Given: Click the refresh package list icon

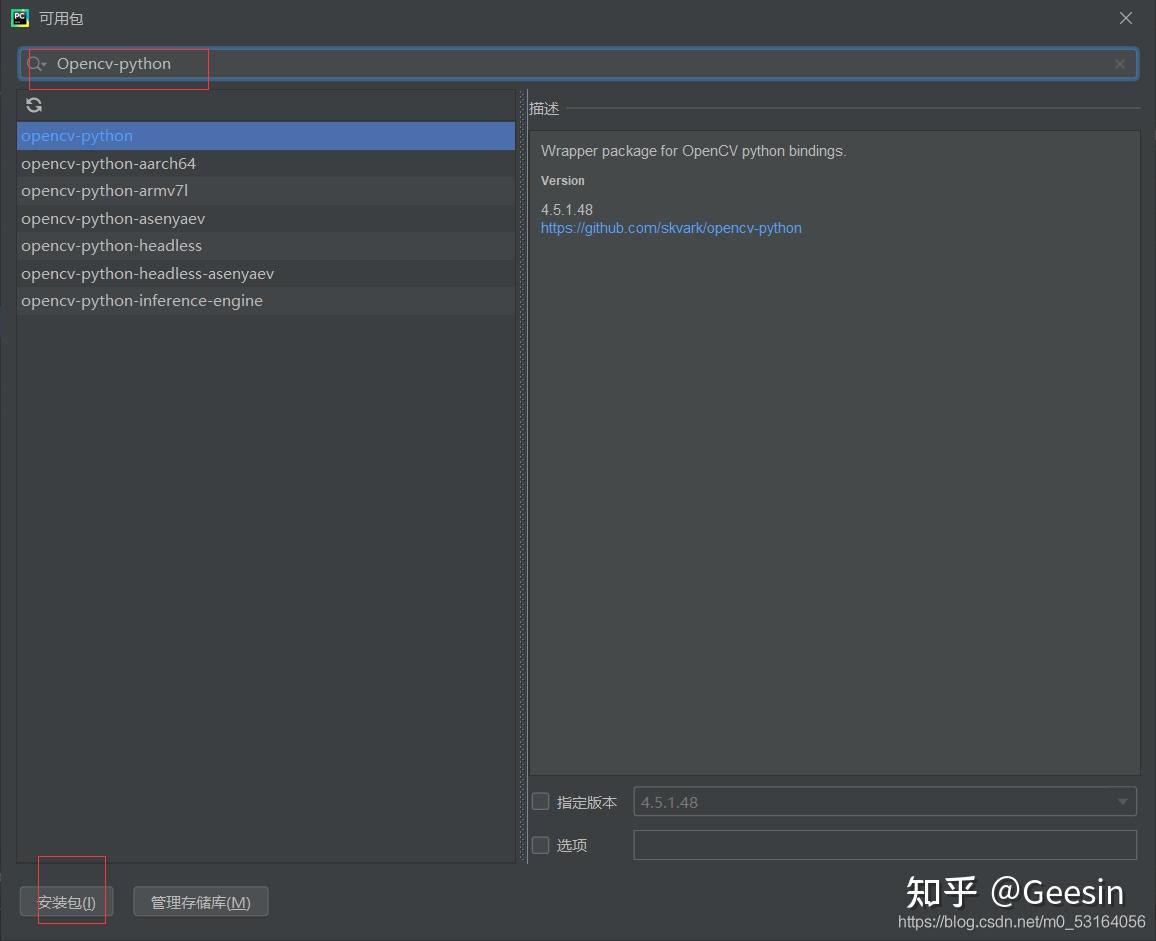Looking at the screenshot, I should point(33,105).
